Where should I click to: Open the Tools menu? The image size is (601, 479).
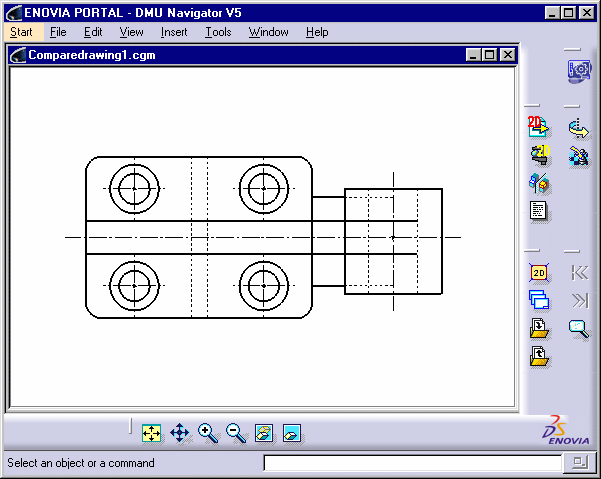pyautogui.click(x=218, y=32)
